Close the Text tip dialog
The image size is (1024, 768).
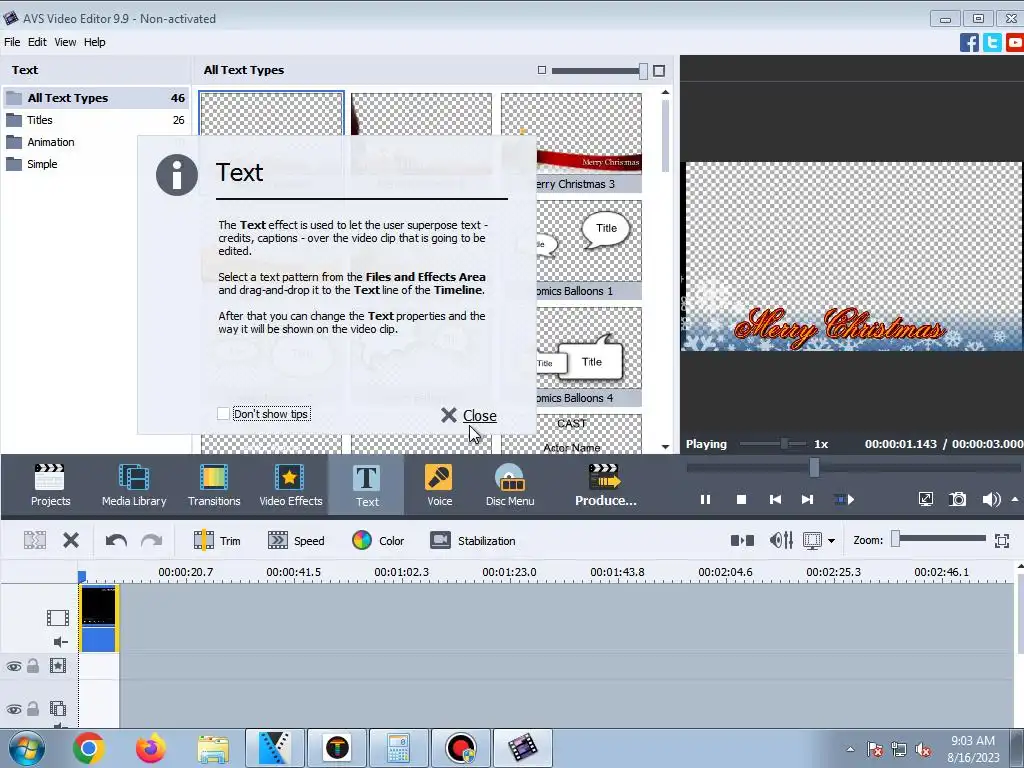(468, 415)
